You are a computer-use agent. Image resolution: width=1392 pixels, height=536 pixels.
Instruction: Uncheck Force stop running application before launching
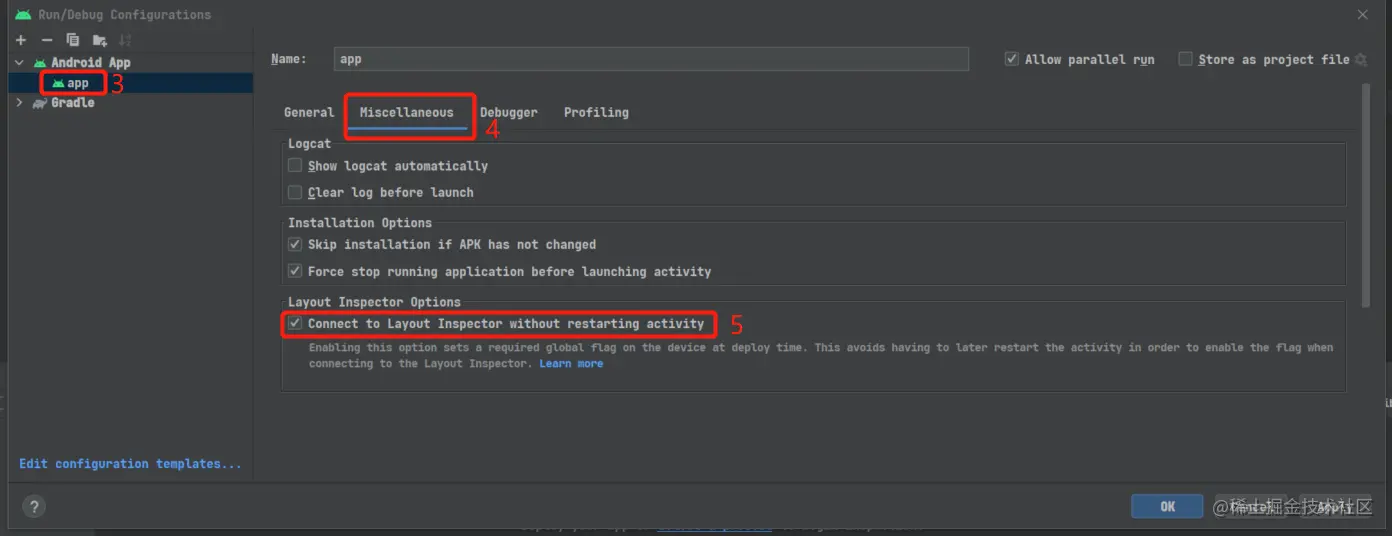[295, 271]
